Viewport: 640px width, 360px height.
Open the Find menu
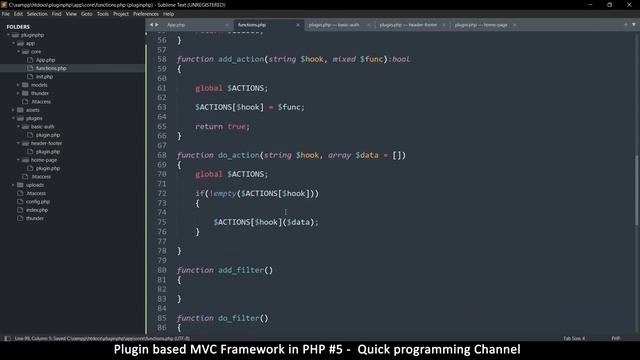coord(56,14)
